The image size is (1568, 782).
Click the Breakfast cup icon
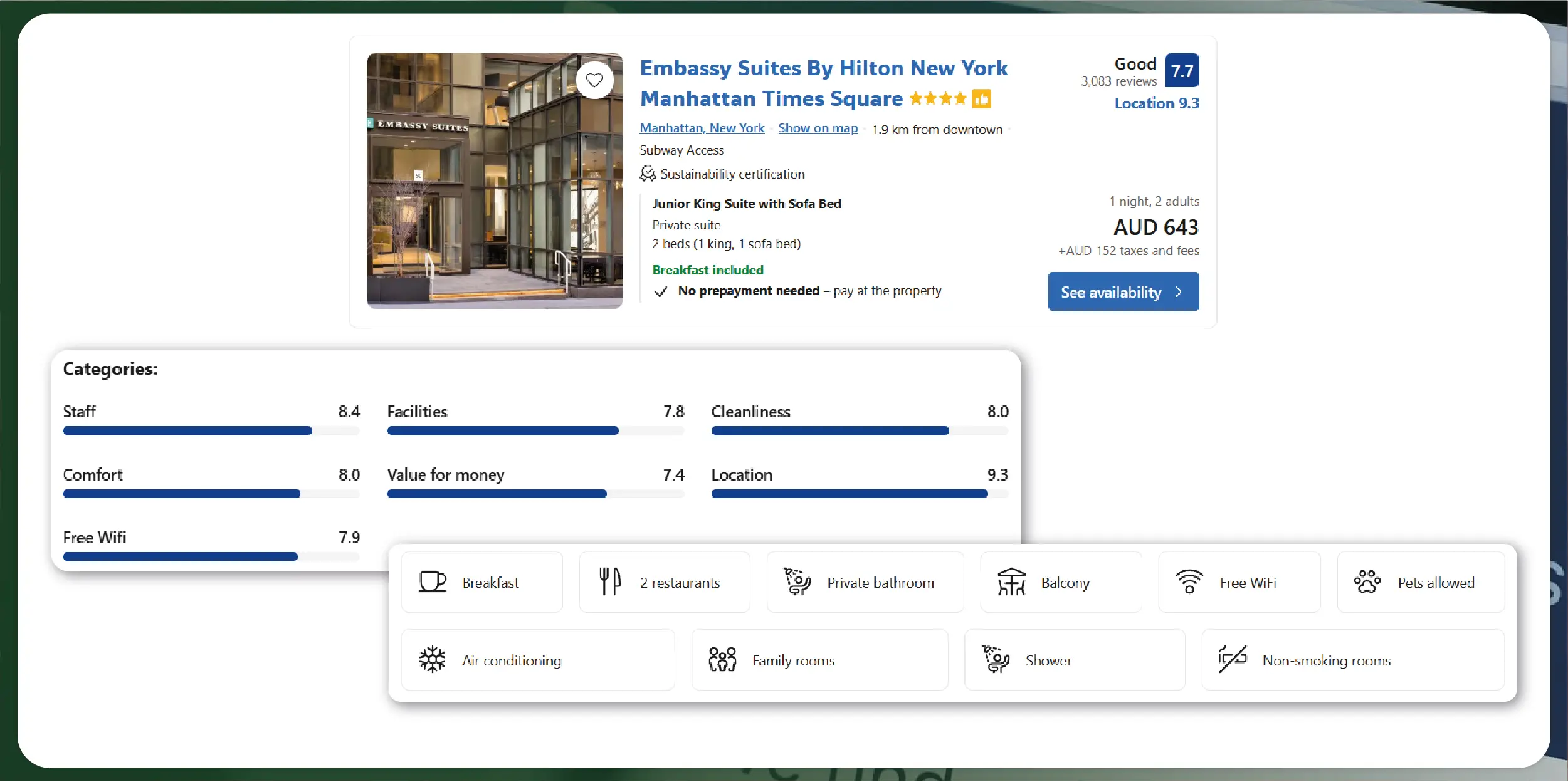(x=432, y=582)
